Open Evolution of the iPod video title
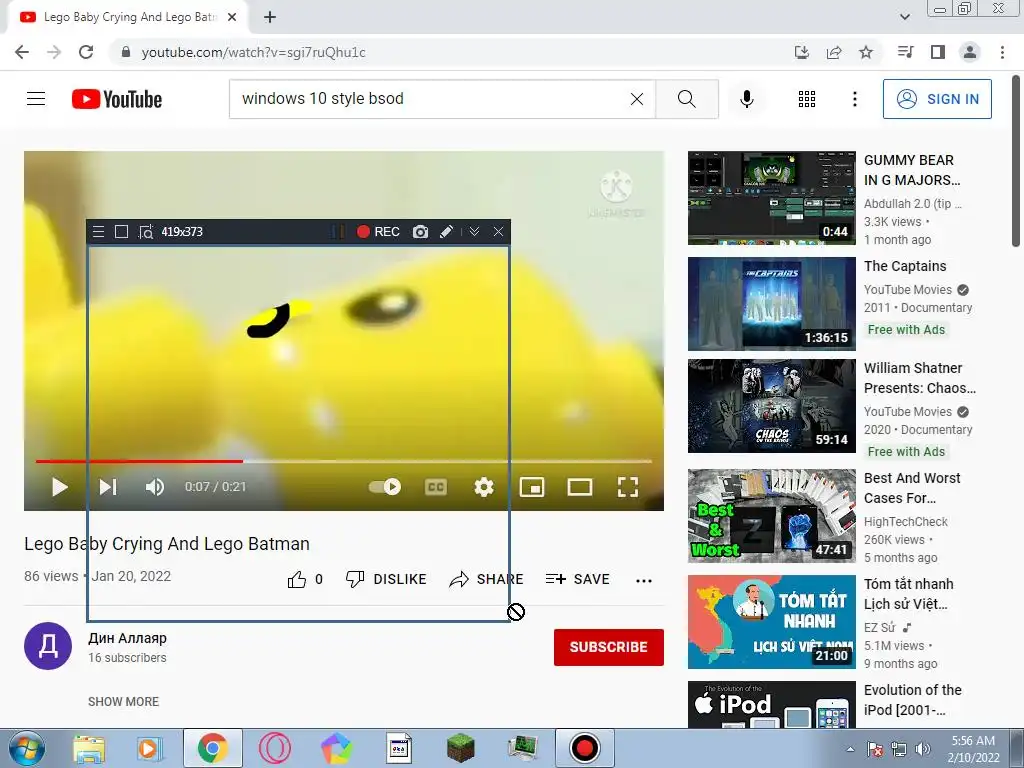 tap(912, 699)
